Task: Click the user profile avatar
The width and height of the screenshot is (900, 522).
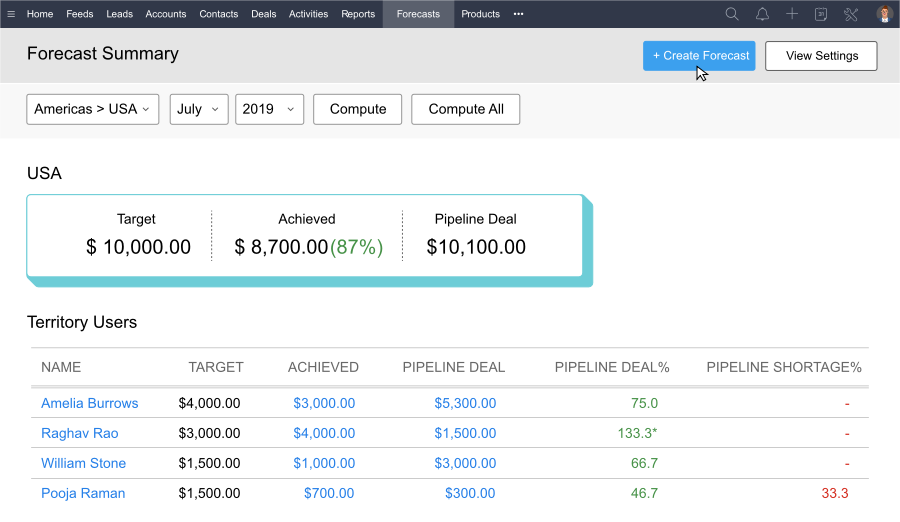Action: click(x=884, y=14)
